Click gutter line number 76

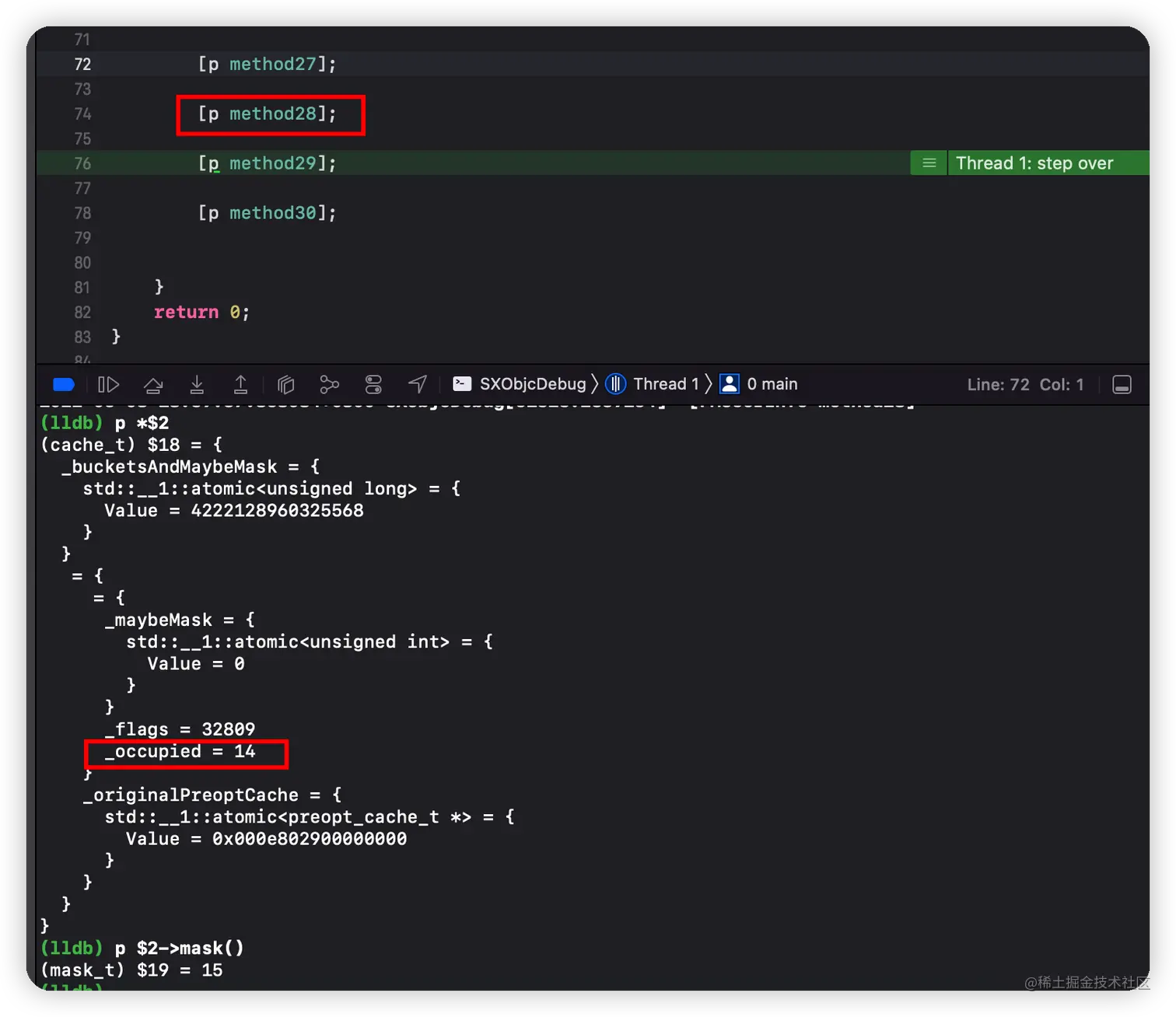click(x=82, y=164)
